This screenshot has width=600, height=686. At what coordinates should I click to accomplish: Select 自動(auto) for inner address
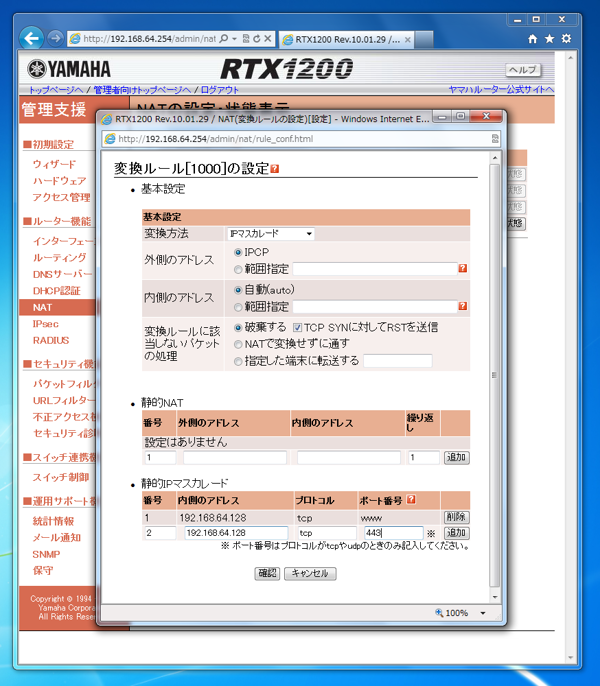coord(238,290)
